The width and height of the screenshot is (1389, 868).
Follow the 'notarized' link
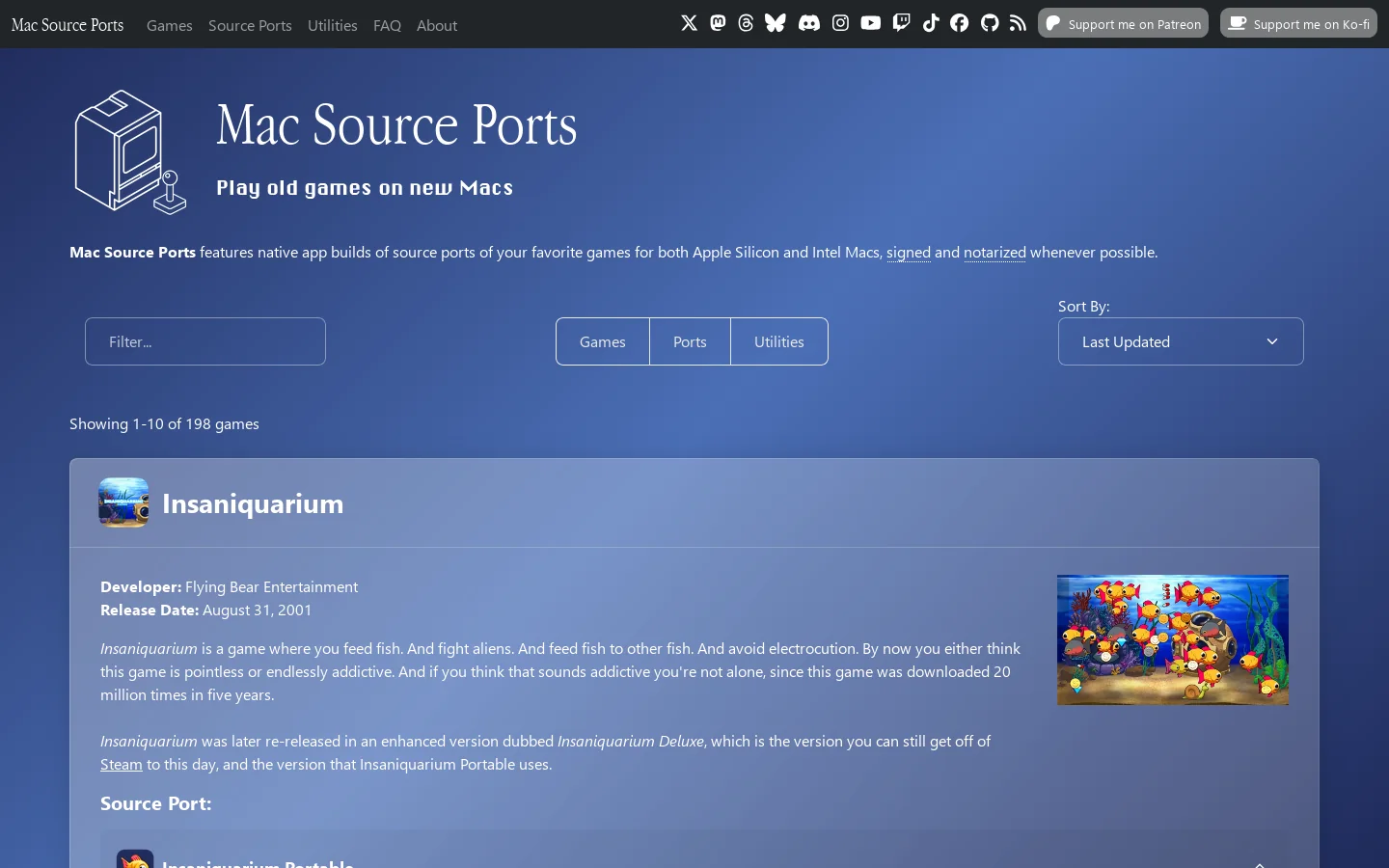(x=994, y=253)
